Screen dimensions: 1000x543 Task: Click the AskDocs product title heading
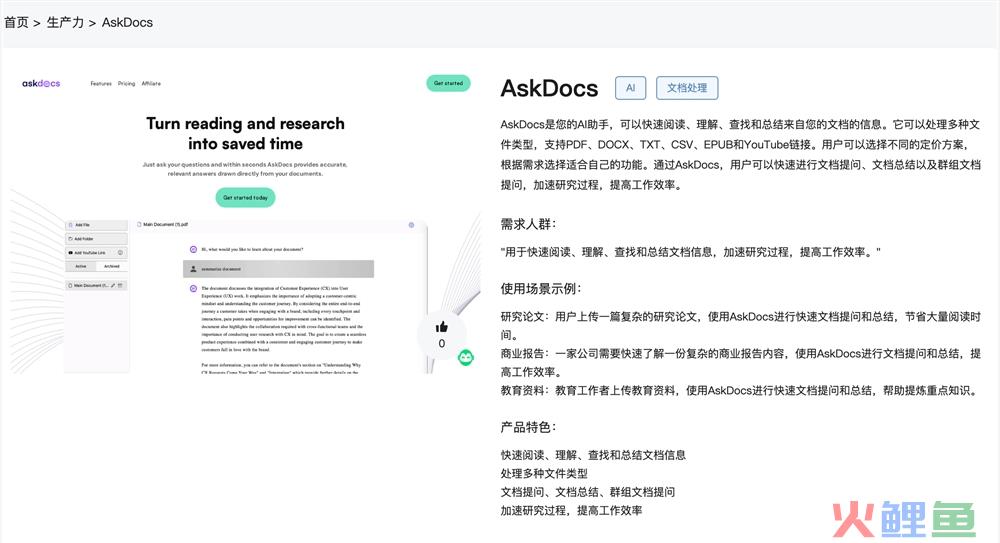[549, 88]
